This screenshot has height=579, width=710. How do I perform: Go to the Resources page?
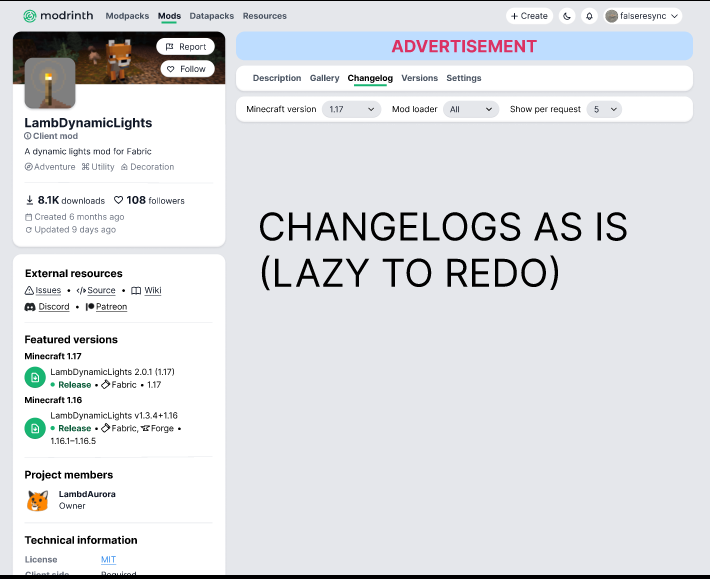click(x=264, y=16)
